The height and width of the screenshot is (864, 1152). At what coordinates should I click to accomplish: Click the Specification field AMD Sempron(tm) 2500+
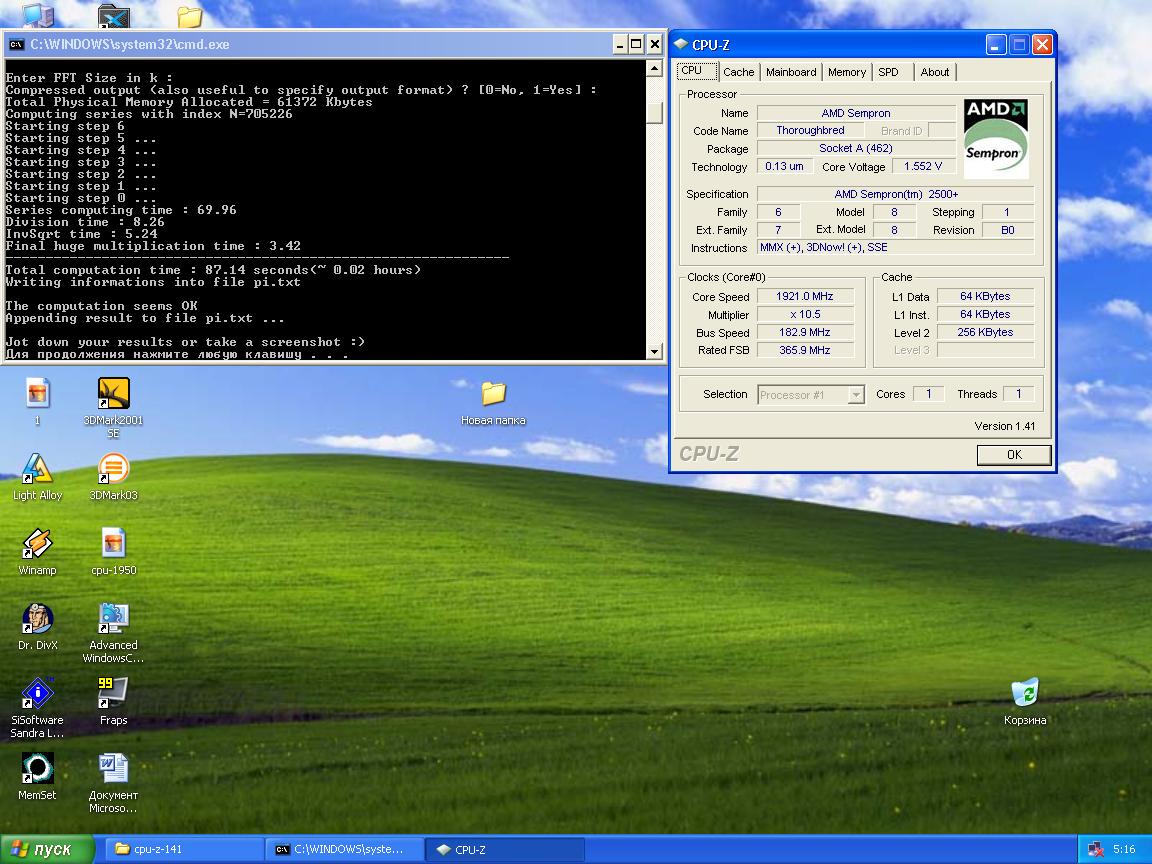[896, 194]
